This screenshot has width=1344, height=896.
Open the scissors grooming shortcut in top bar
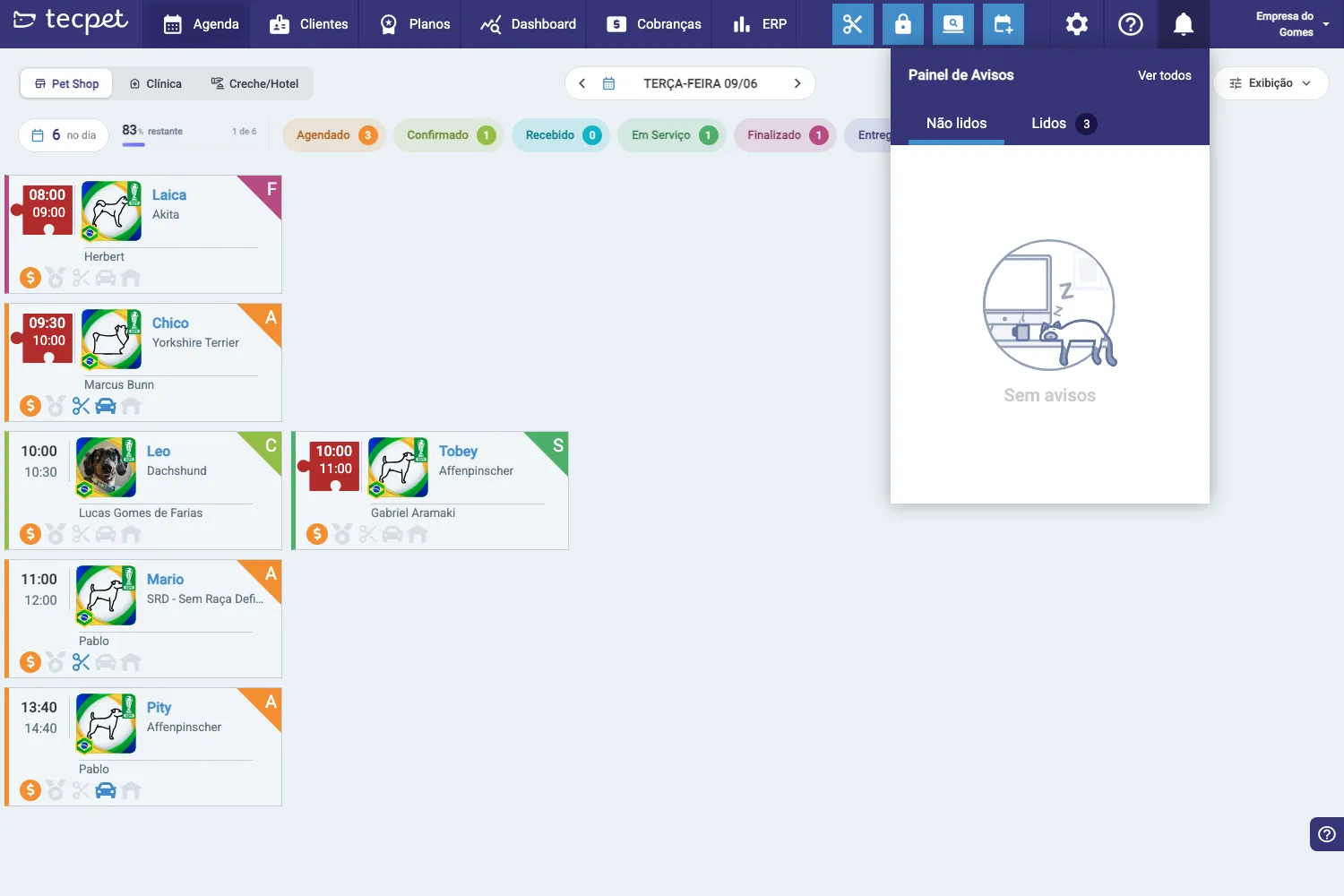(852, 24)
